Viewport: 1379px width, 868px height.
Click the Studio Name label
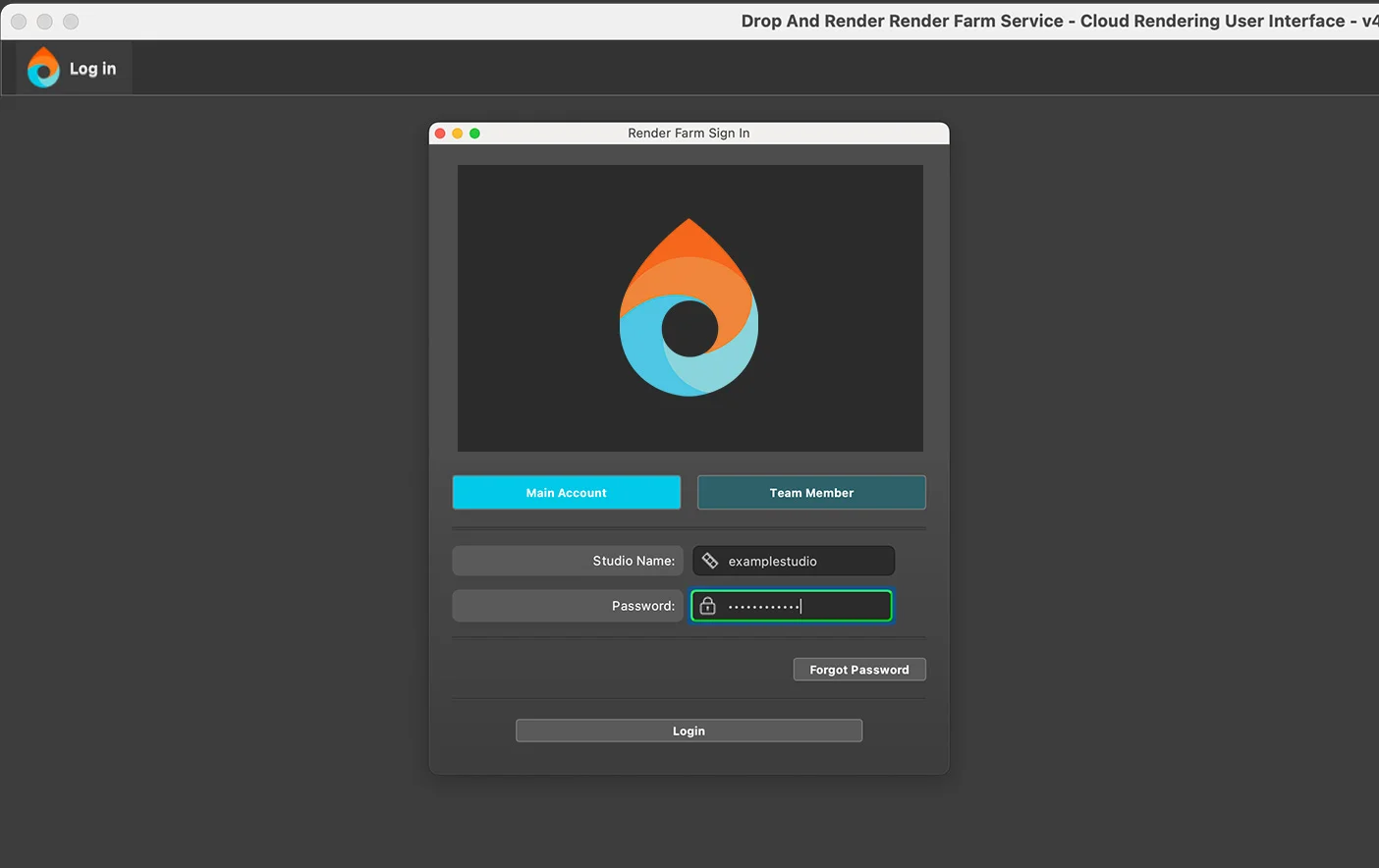[633, 561]
